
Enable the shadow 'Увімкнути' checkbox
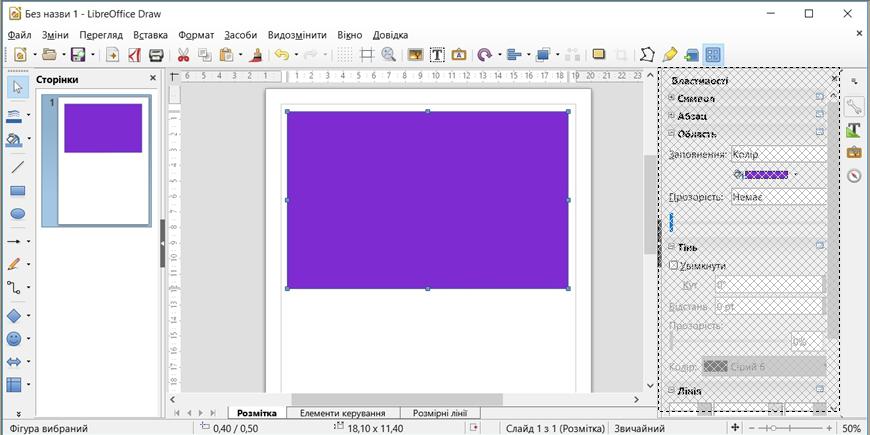click(x=674, y=266)
